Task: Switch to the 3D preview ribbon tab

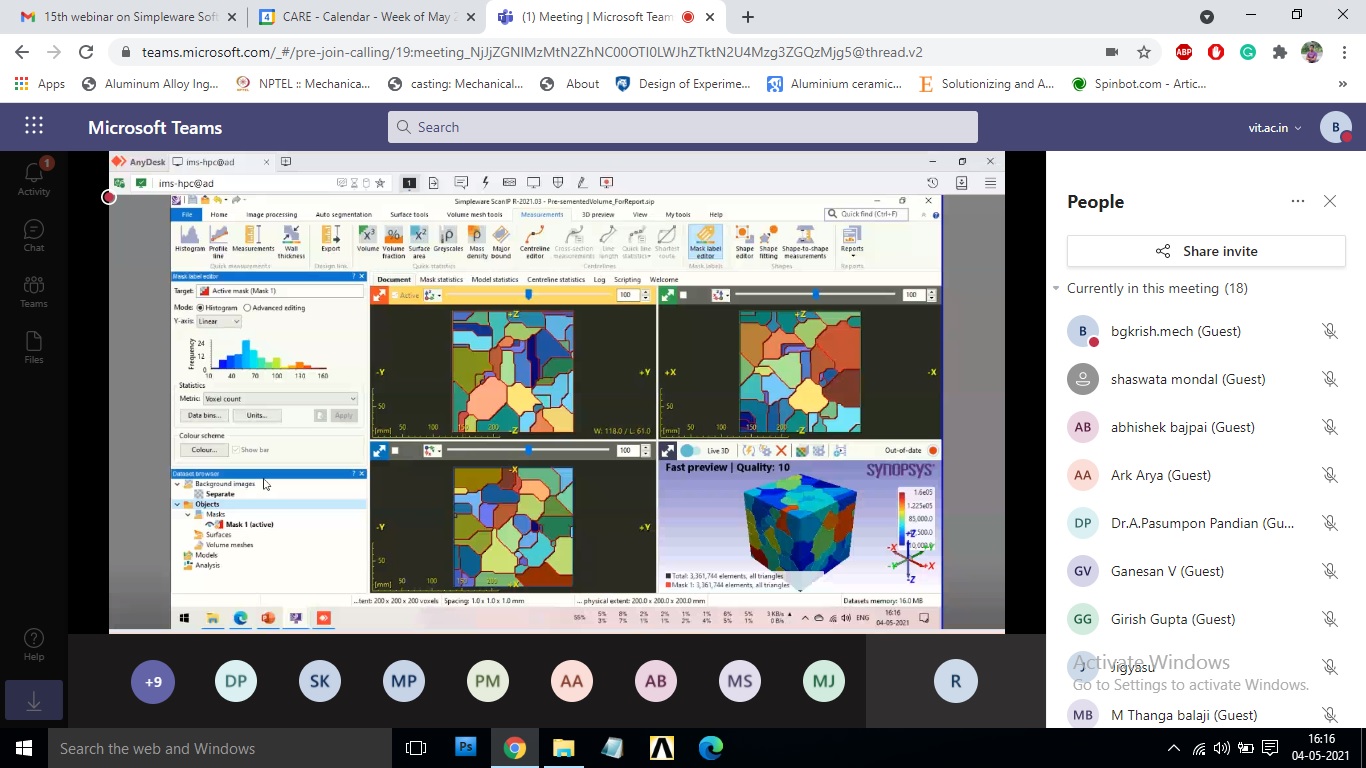Action: pos(597,215)
